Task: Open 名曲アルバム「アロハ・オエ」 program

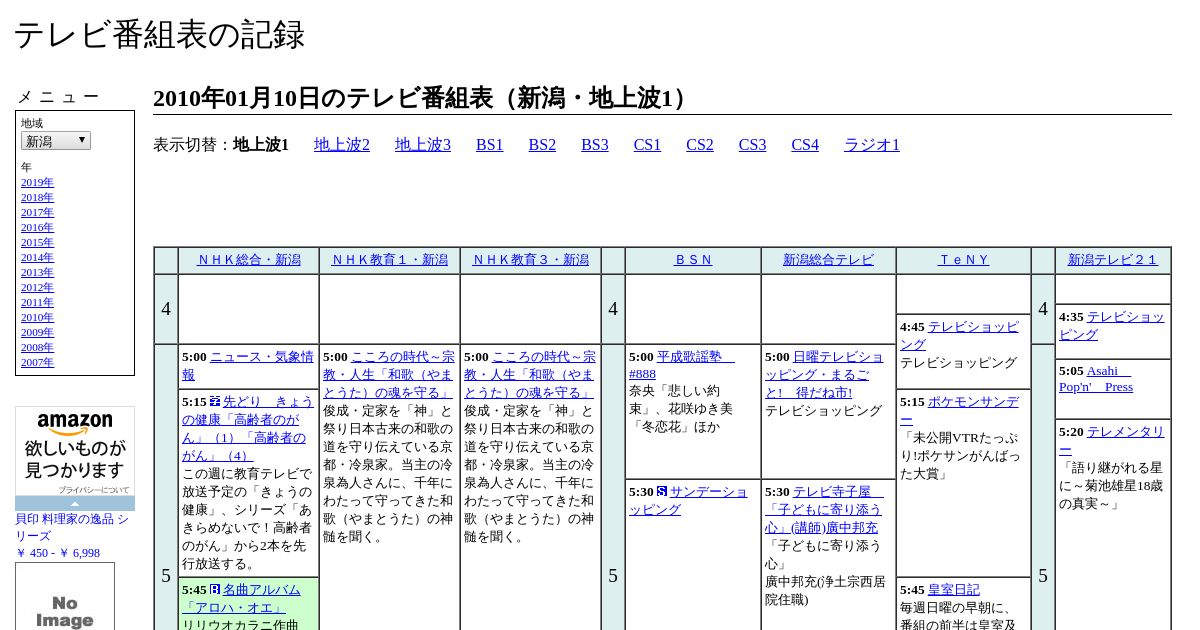Action: 241,598
